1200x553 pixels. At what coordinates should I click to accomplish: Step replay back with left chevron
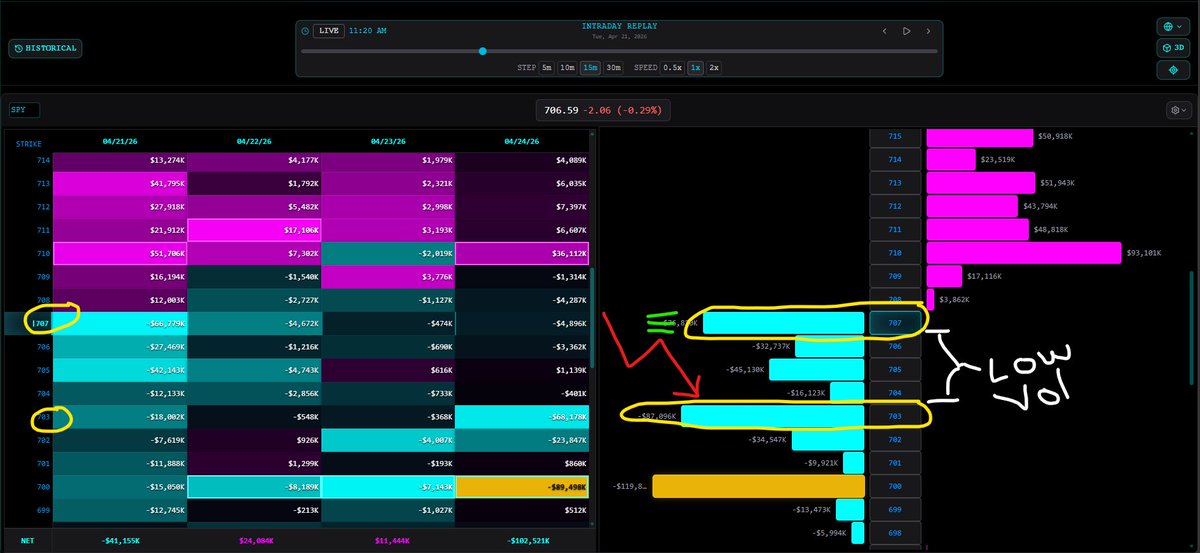tap(884, 31)
